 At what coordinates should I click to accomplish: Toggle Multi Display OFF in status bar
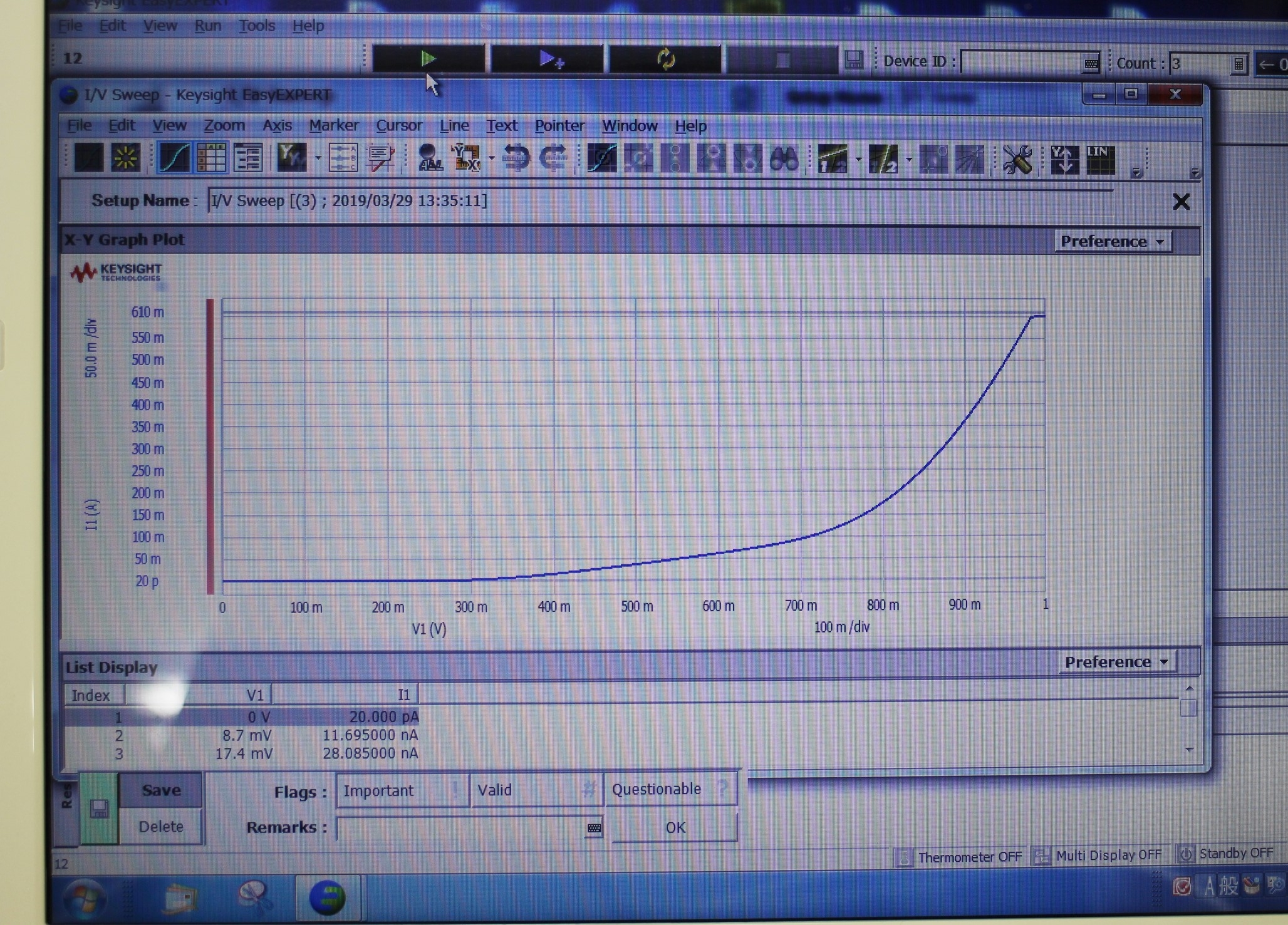pyautogui.click(x=1099, y=855)
